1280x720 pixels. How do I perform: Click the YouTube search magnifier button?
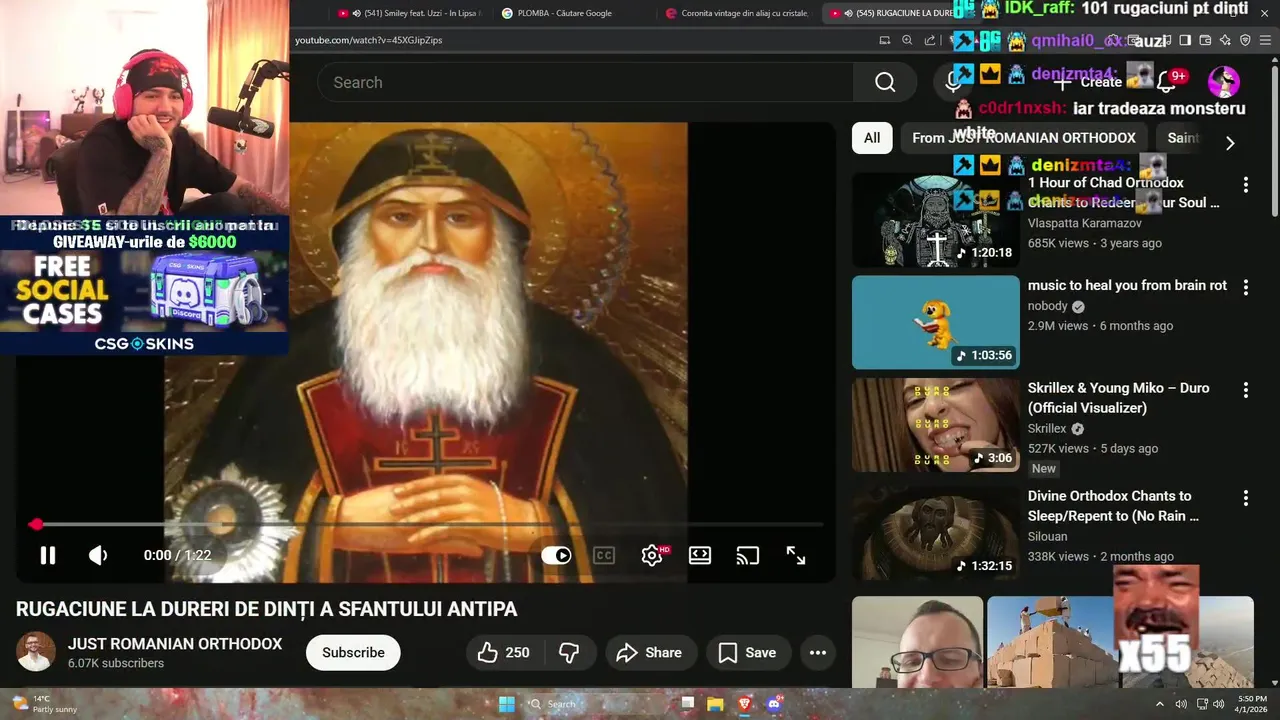pos(885,82)
